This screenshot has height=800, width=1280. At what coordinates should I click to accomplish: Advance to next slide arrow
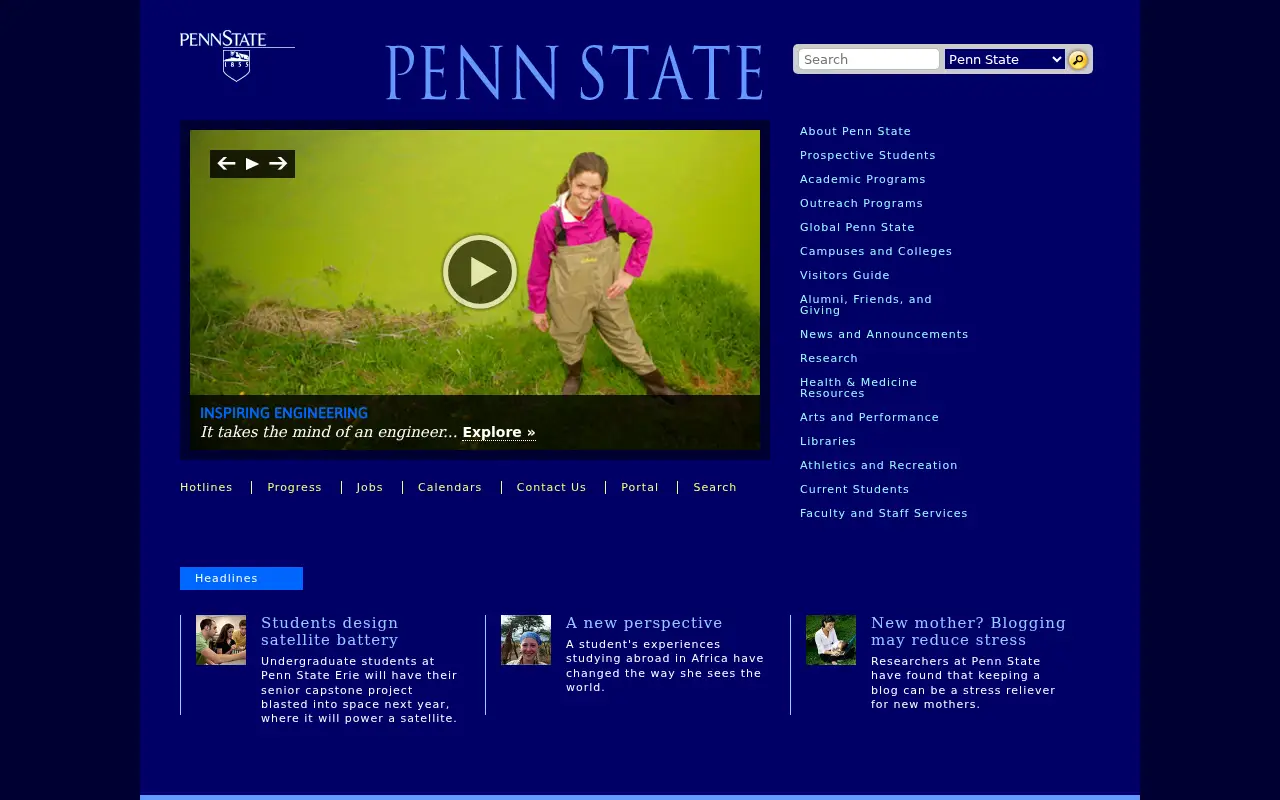click(278, 164)
